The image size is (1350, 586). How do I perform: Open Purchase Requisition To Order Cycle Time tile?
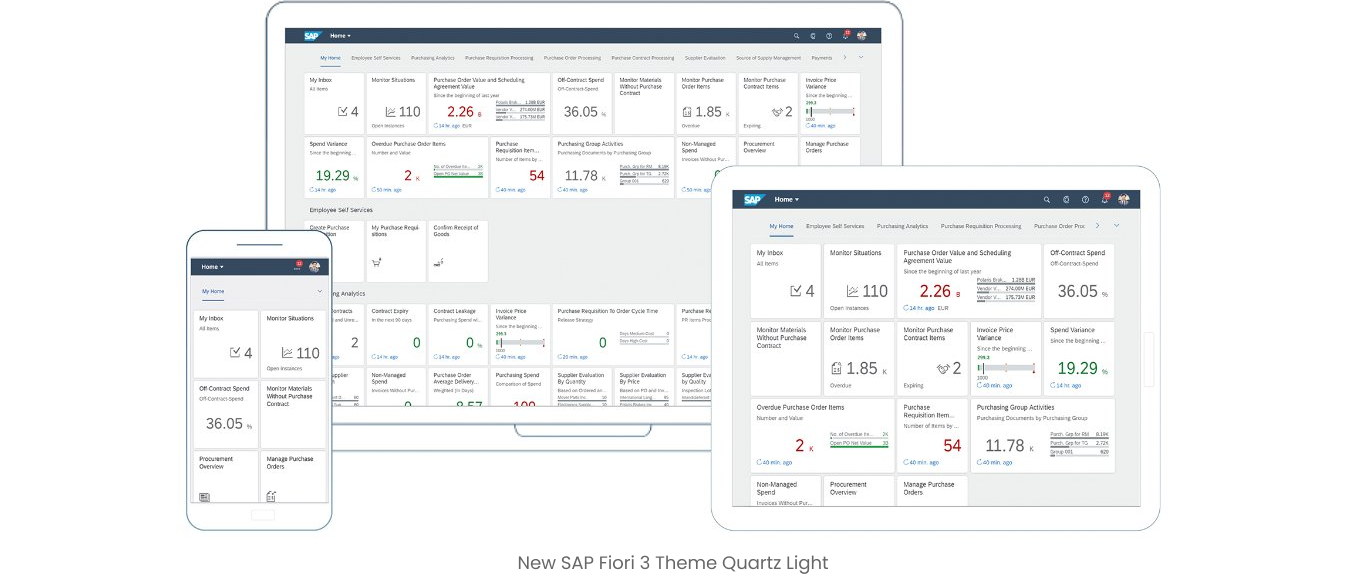(613, 333)
